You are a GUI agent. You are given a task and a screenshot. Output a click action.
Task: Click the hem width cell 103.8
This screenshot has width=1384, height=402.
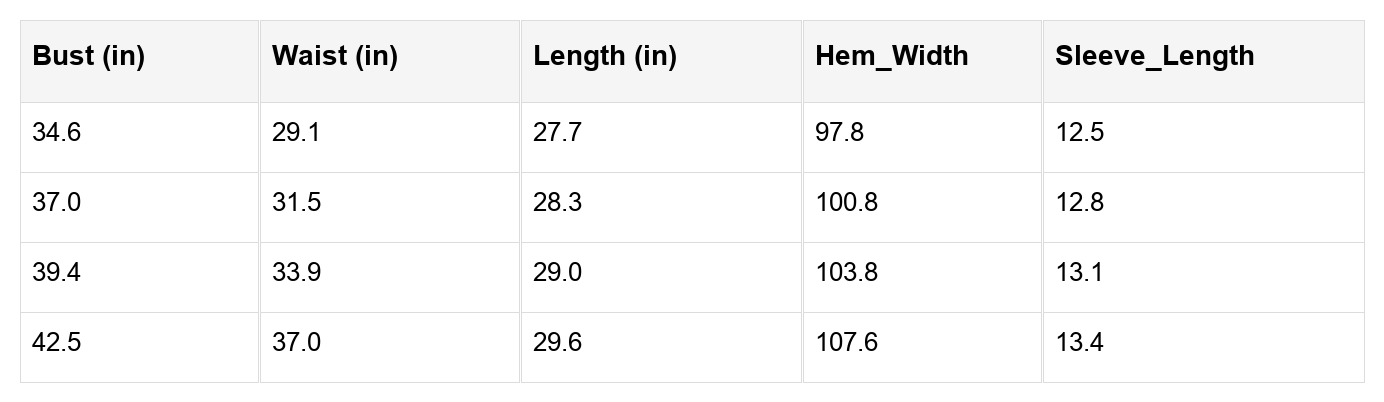(846, 273)
